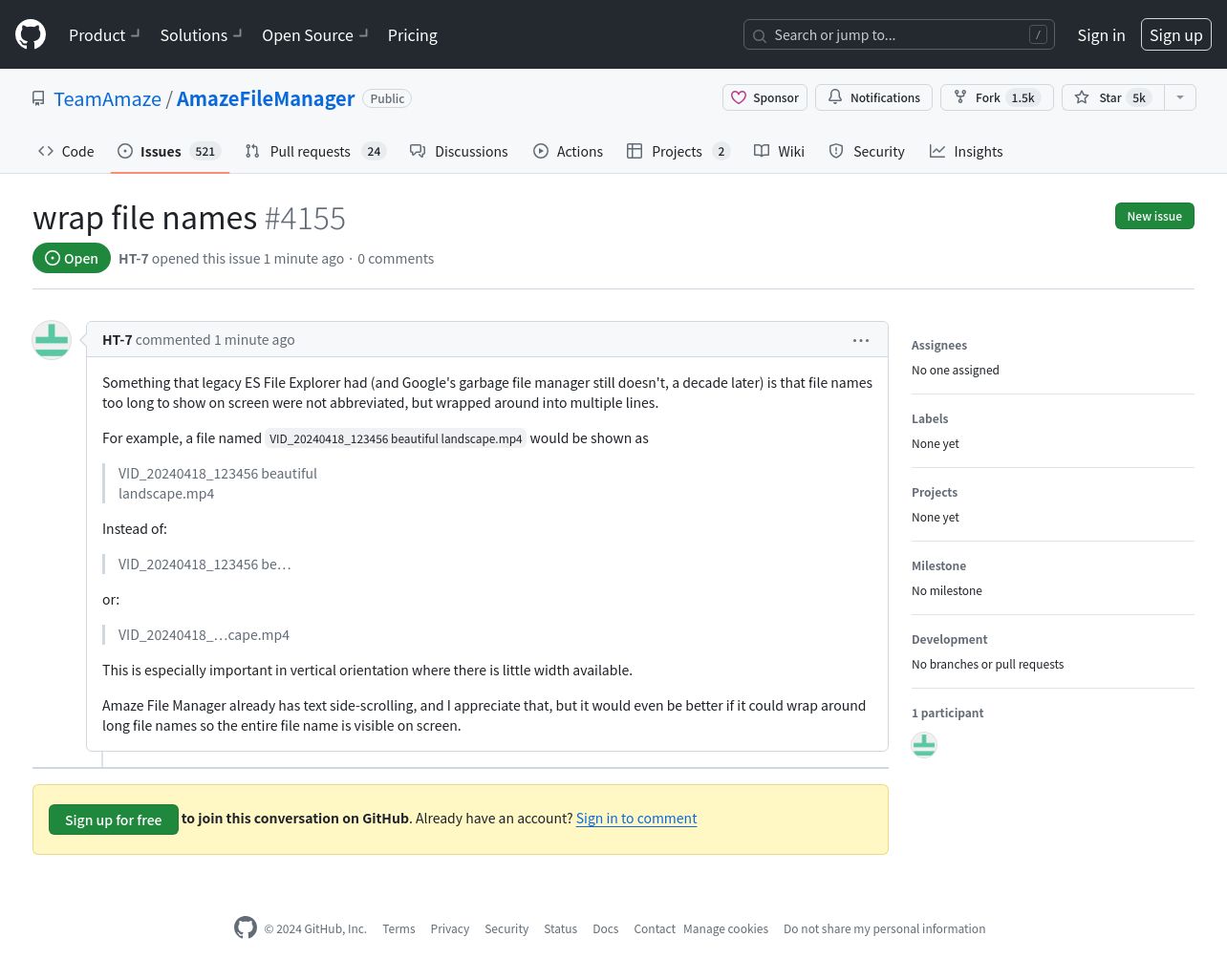
Task: Click the Sign up button in header
Action: coord(1175,35)
